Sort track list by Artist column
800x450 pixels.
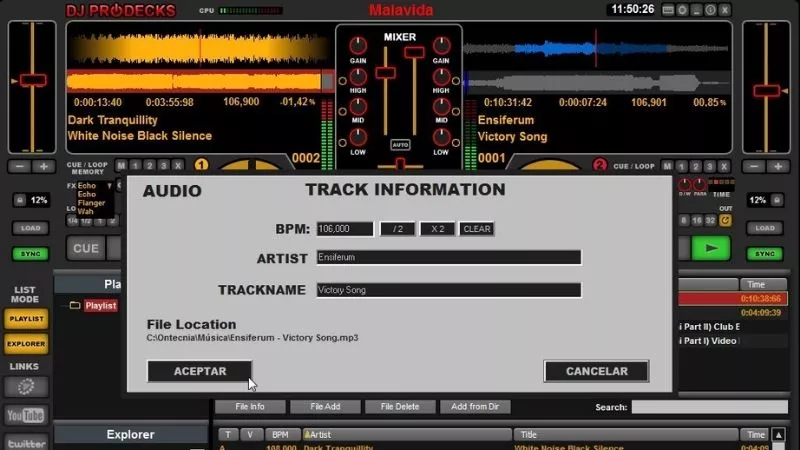407,435
